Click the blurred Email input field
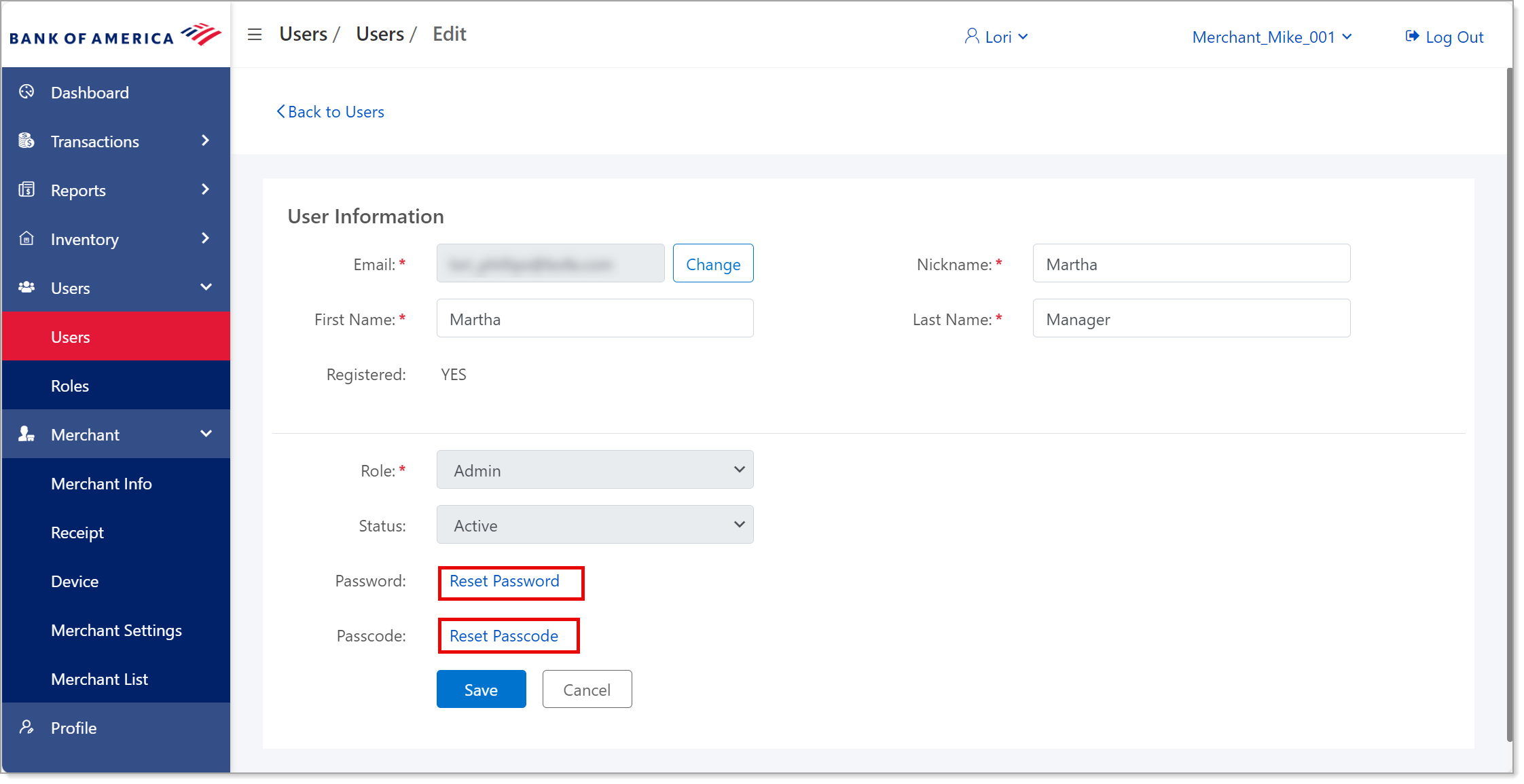 coord(550,263)
